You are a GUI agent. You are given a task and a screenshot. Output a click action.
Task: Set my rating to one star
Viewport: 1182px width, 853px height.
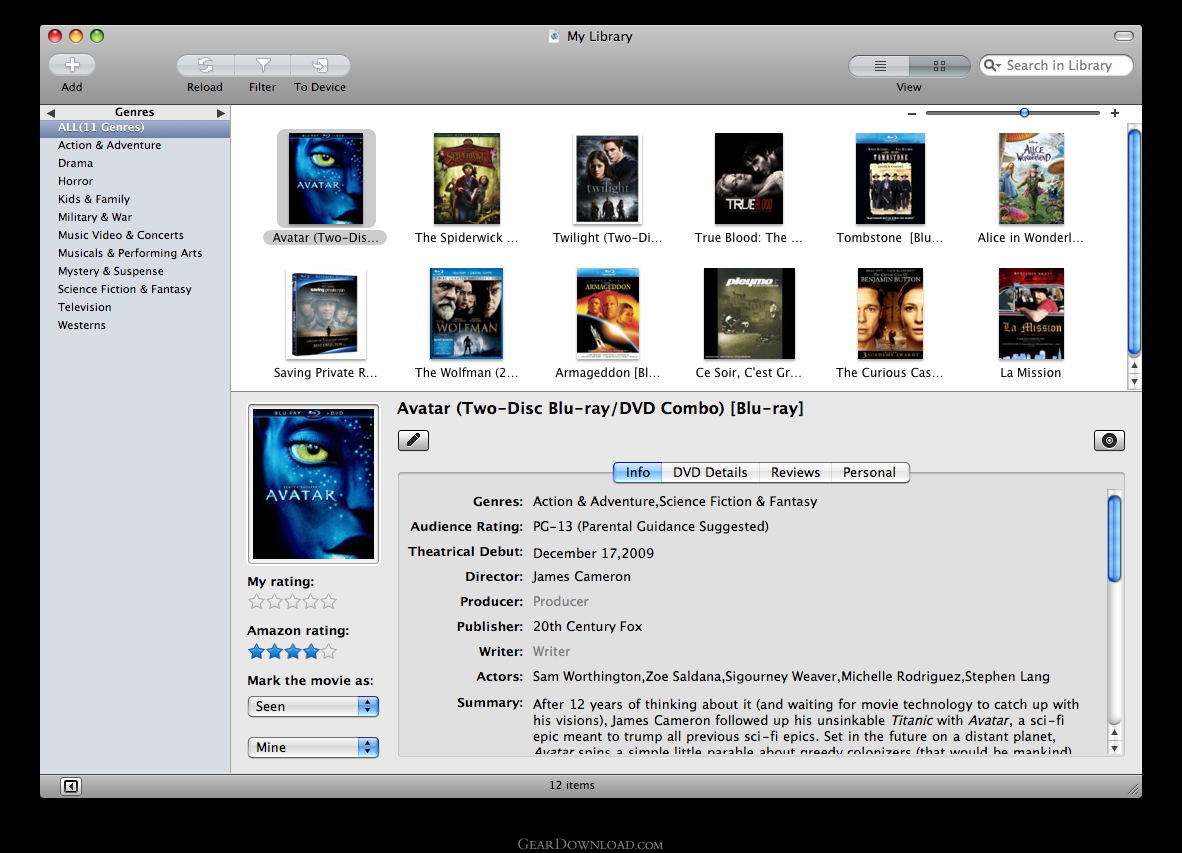256,601
